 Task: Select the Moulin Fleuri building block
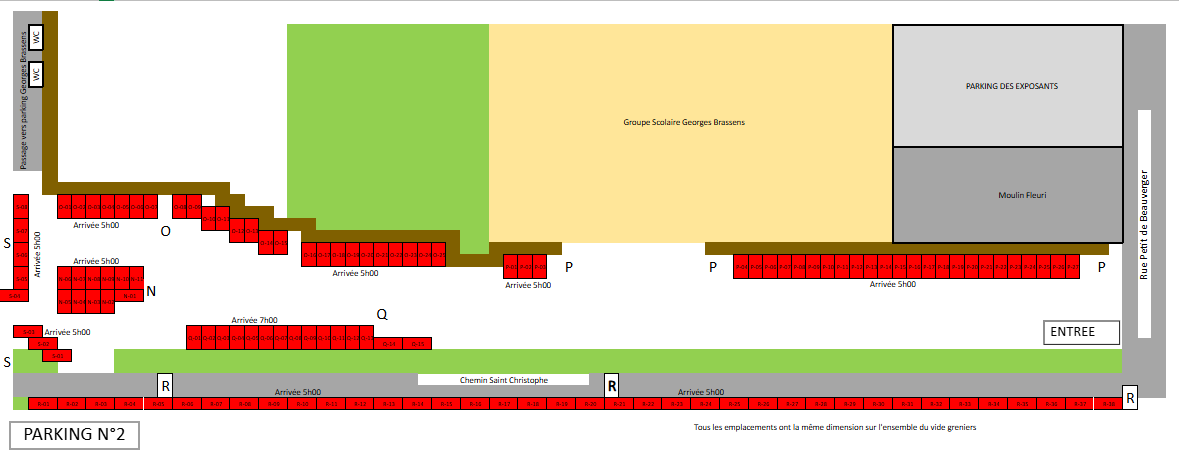(x=1008, y=195)
